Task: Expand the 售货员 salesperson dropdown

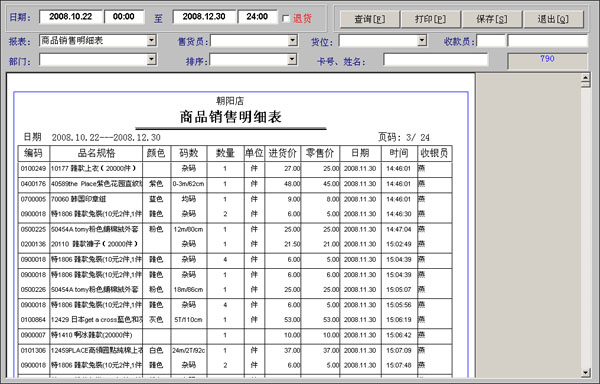Action: pos(293,41)
